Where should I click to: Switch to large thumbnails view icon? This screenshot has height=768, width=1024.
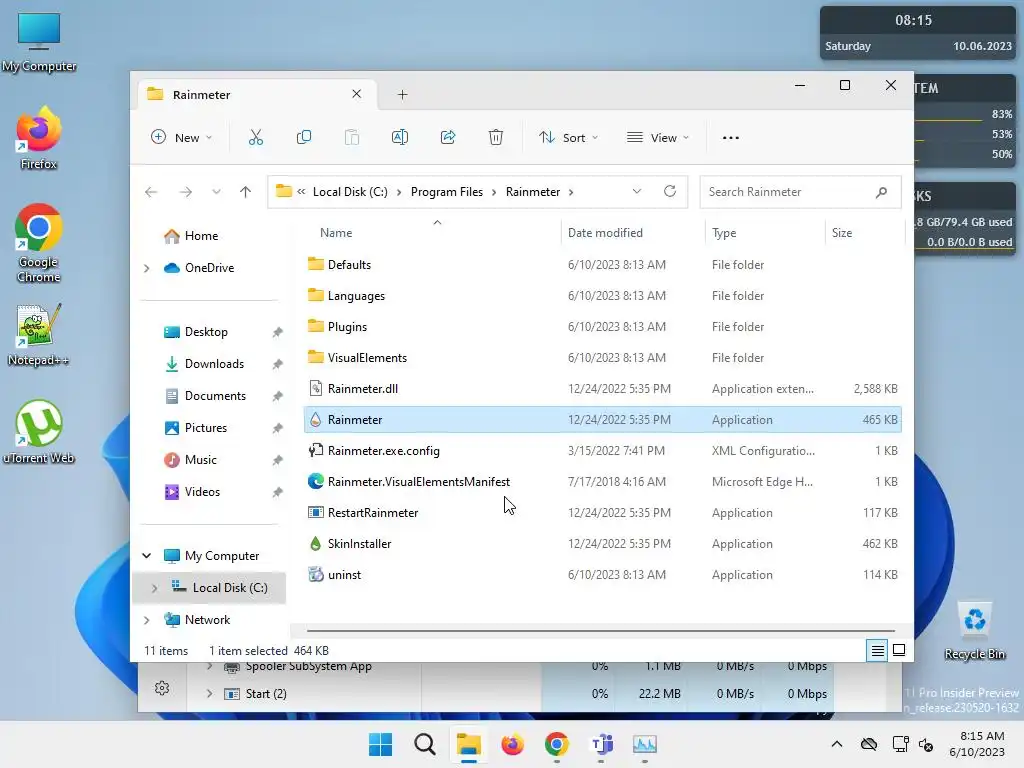tap(899, 650)
